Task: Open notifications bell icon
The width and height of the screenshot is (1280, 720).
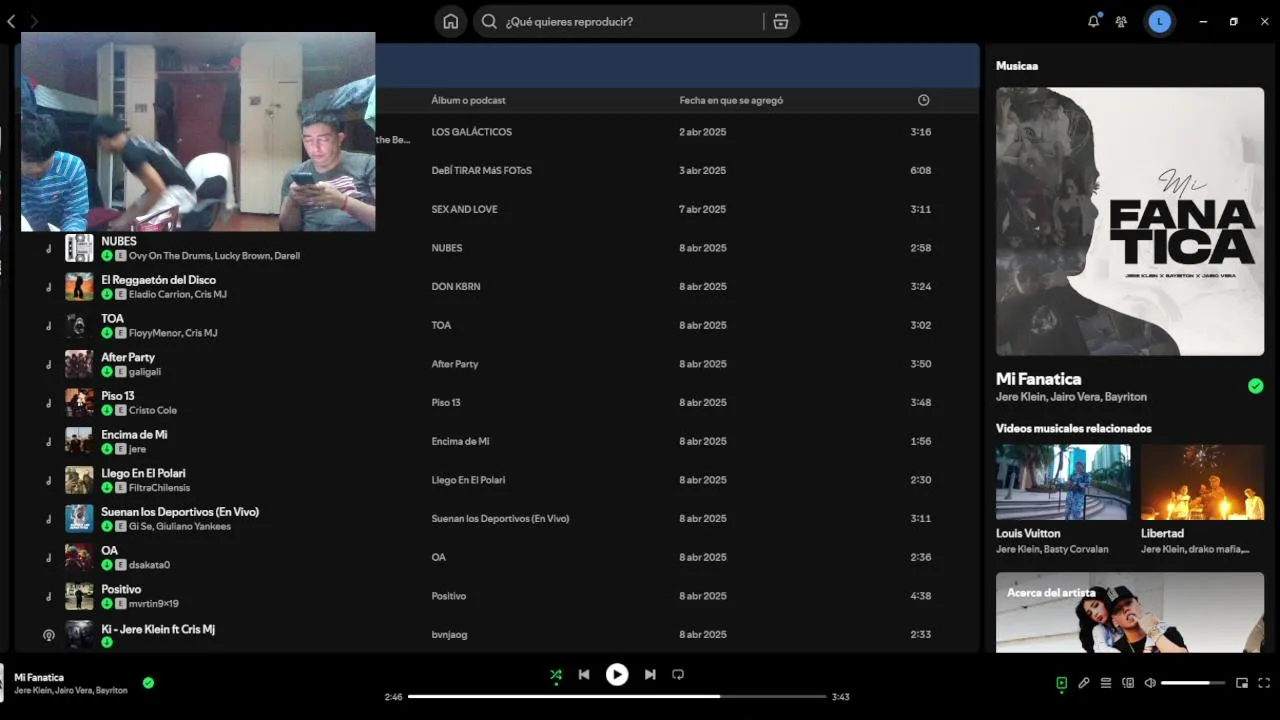Action: pyautogui.click(x=1094, y=21)
